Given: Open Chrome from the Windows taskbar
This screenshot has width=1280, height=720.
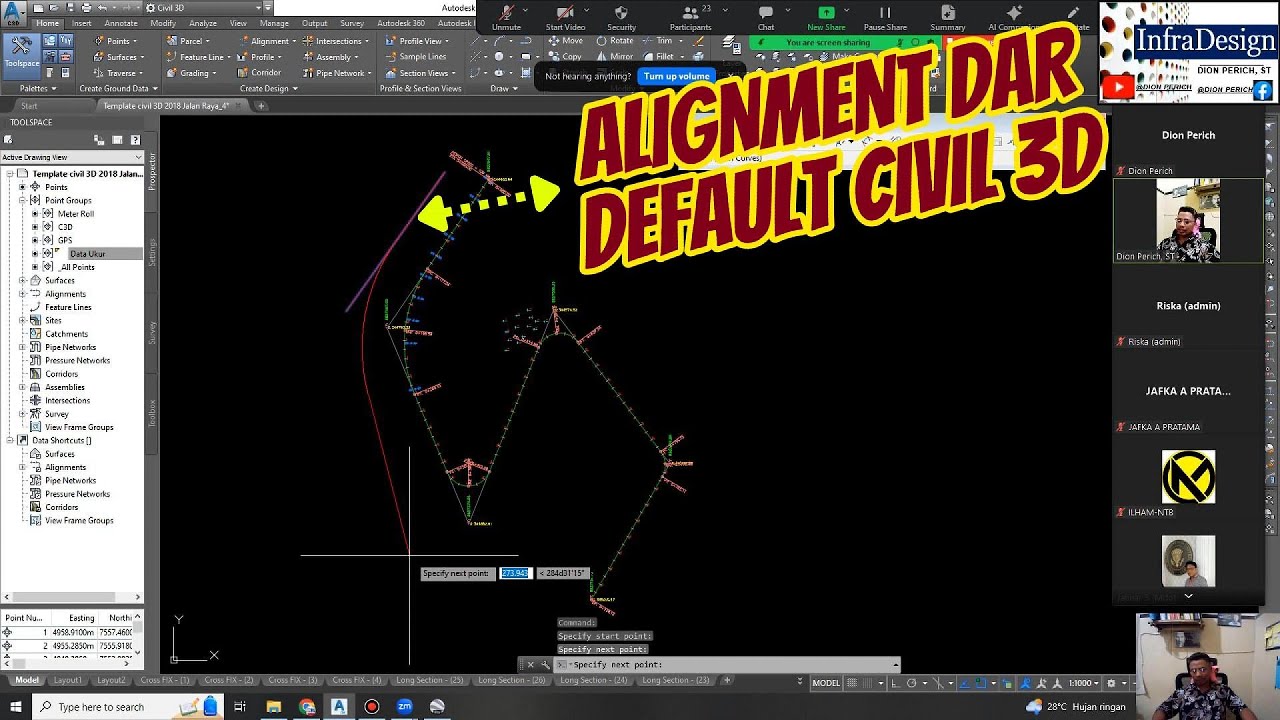Looking at the screenshot, I should point(306,707).
